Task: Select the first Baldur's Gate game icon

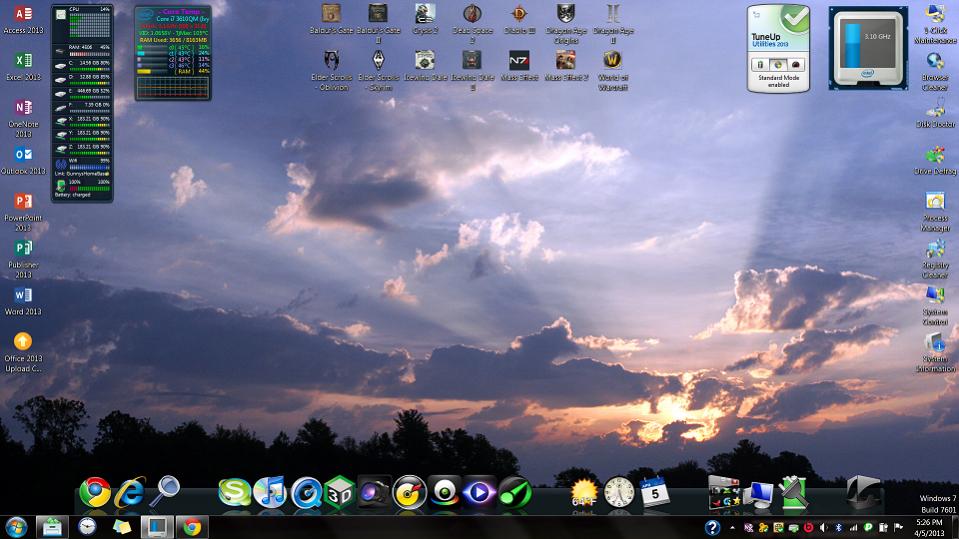Action: 331,19
